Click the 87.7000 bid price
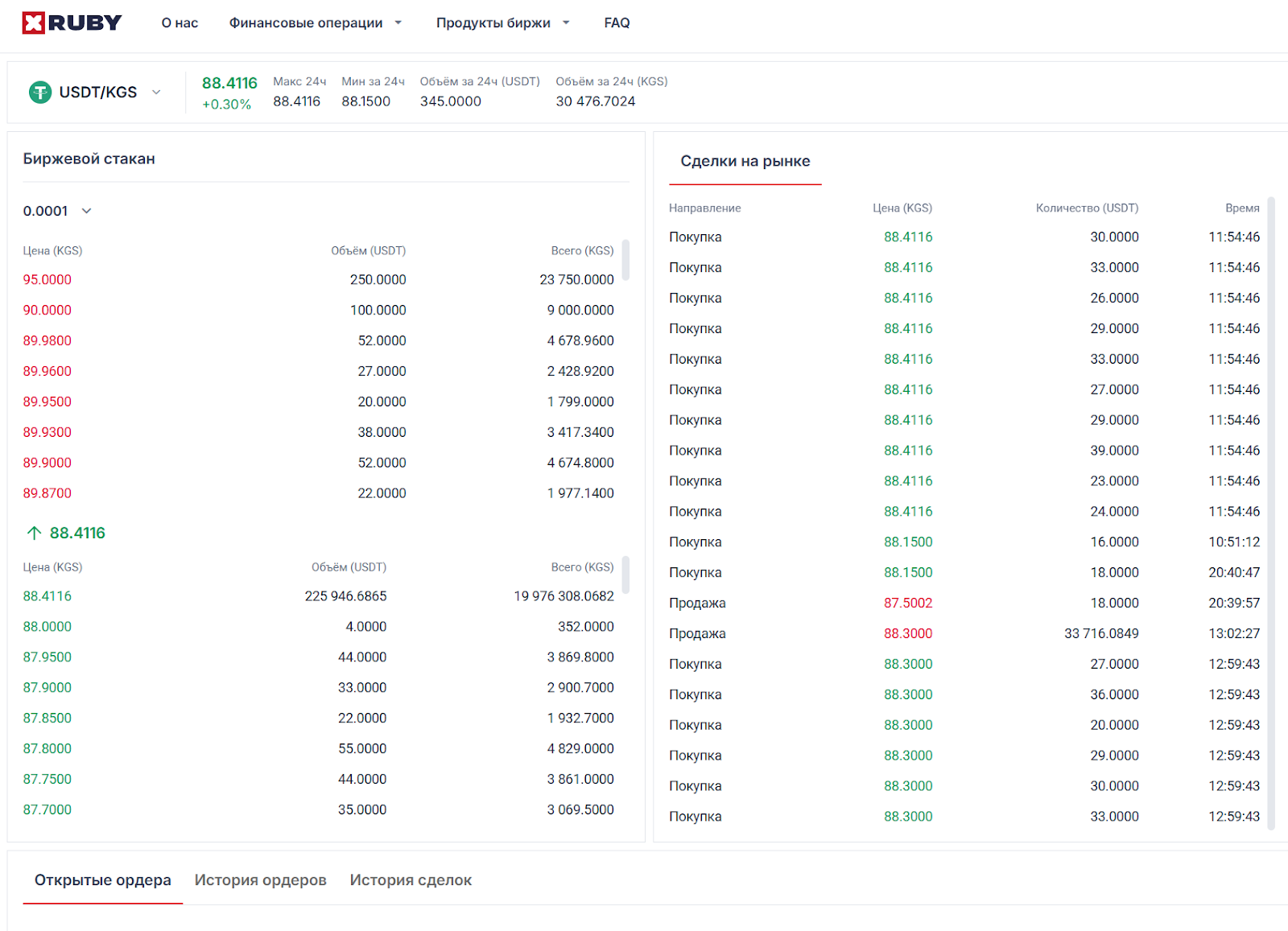The height and width of the screenshot is (931, 1288). 47,809
